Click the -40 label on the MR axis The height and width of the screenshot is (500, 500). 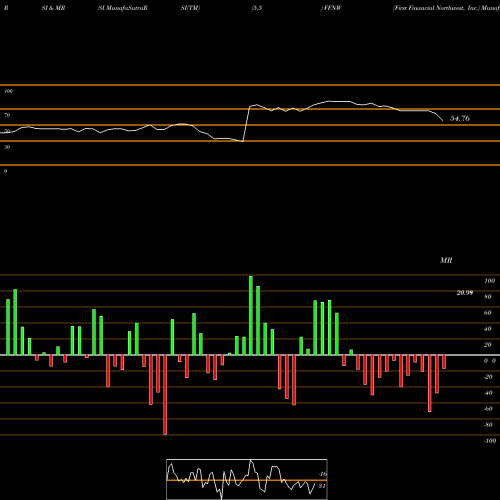[488, 393]
